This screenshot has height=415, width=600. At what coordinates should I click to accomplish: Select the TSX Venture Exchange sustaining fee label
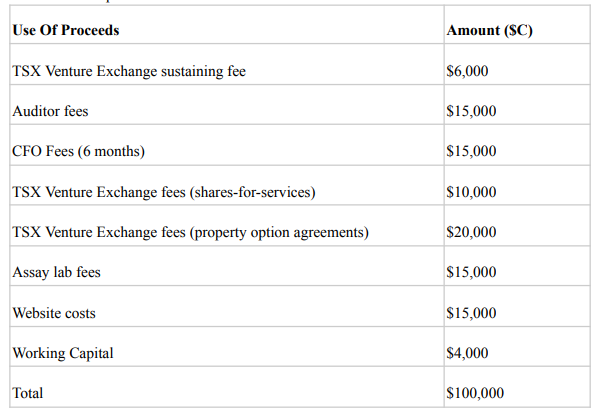coord(129,71)
